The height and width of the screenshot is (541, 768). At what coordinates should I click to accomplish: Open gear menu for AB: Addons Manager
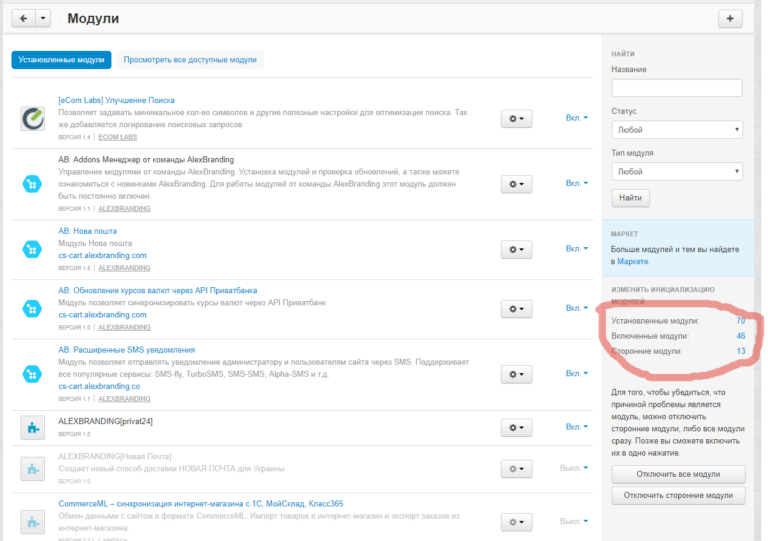coord(516,184)
